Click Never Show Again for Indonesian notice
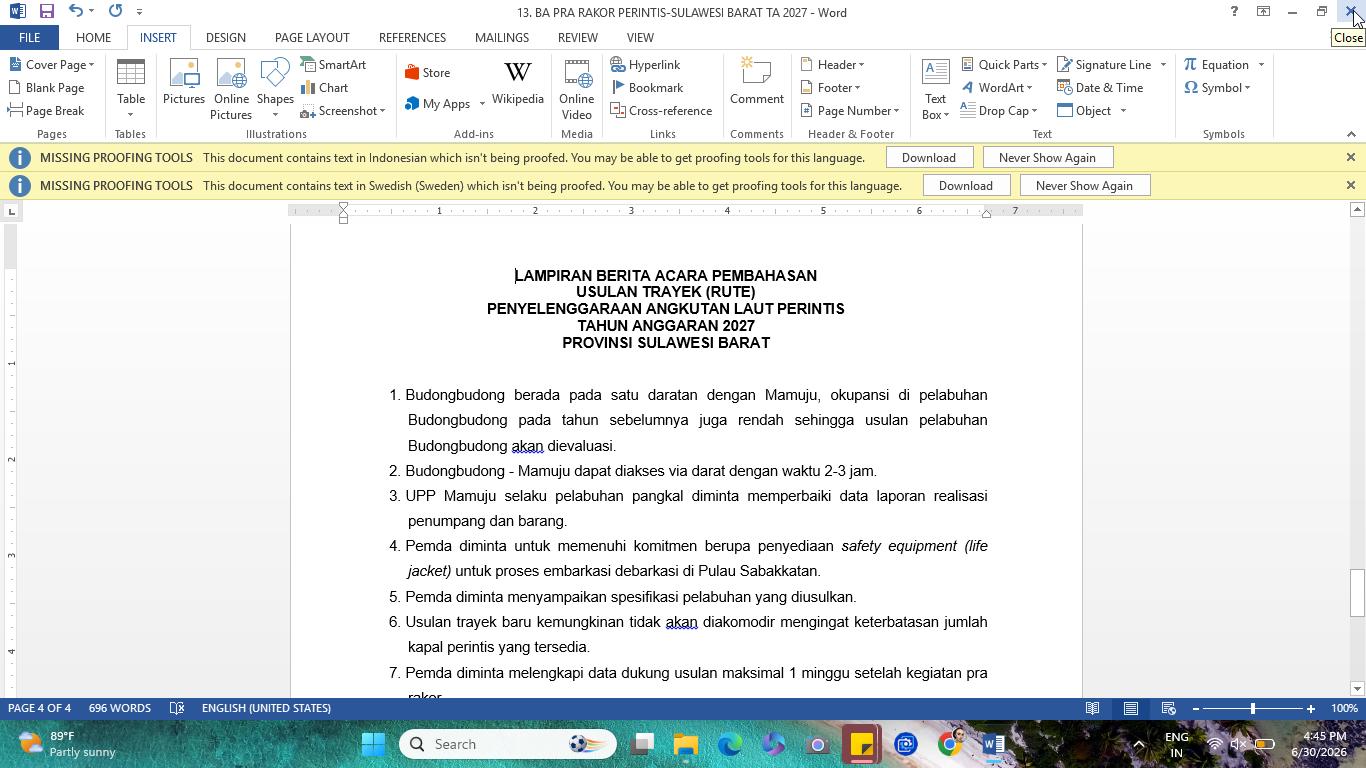This screenshot has height=768, width=1366. [1047, 157]
